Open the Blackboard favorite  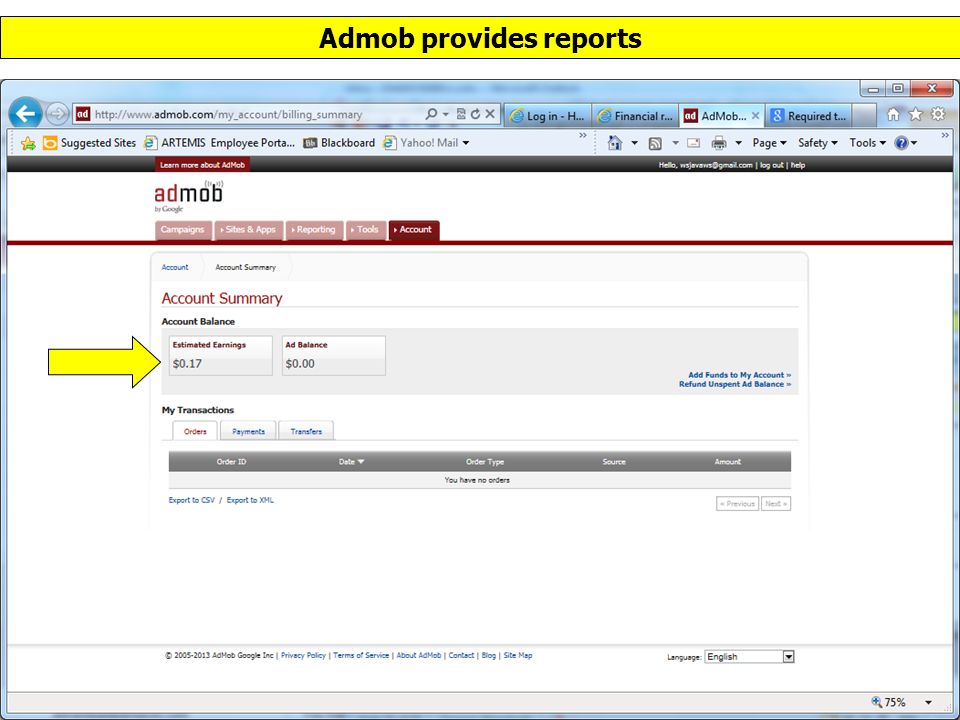tap(339, 143)
